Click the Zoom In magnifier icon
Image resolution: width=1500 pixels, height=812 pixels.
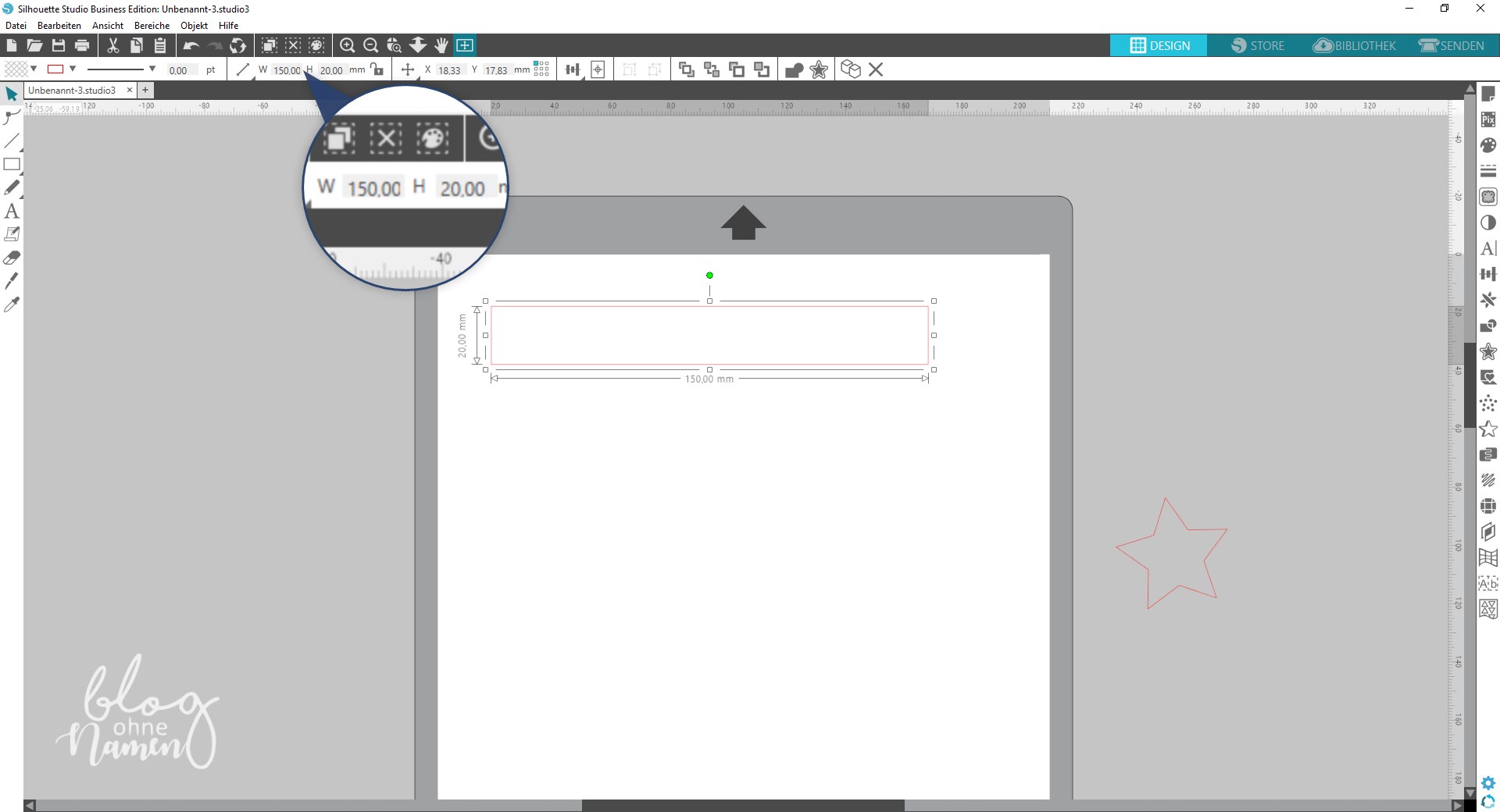[x=348, y=45]
